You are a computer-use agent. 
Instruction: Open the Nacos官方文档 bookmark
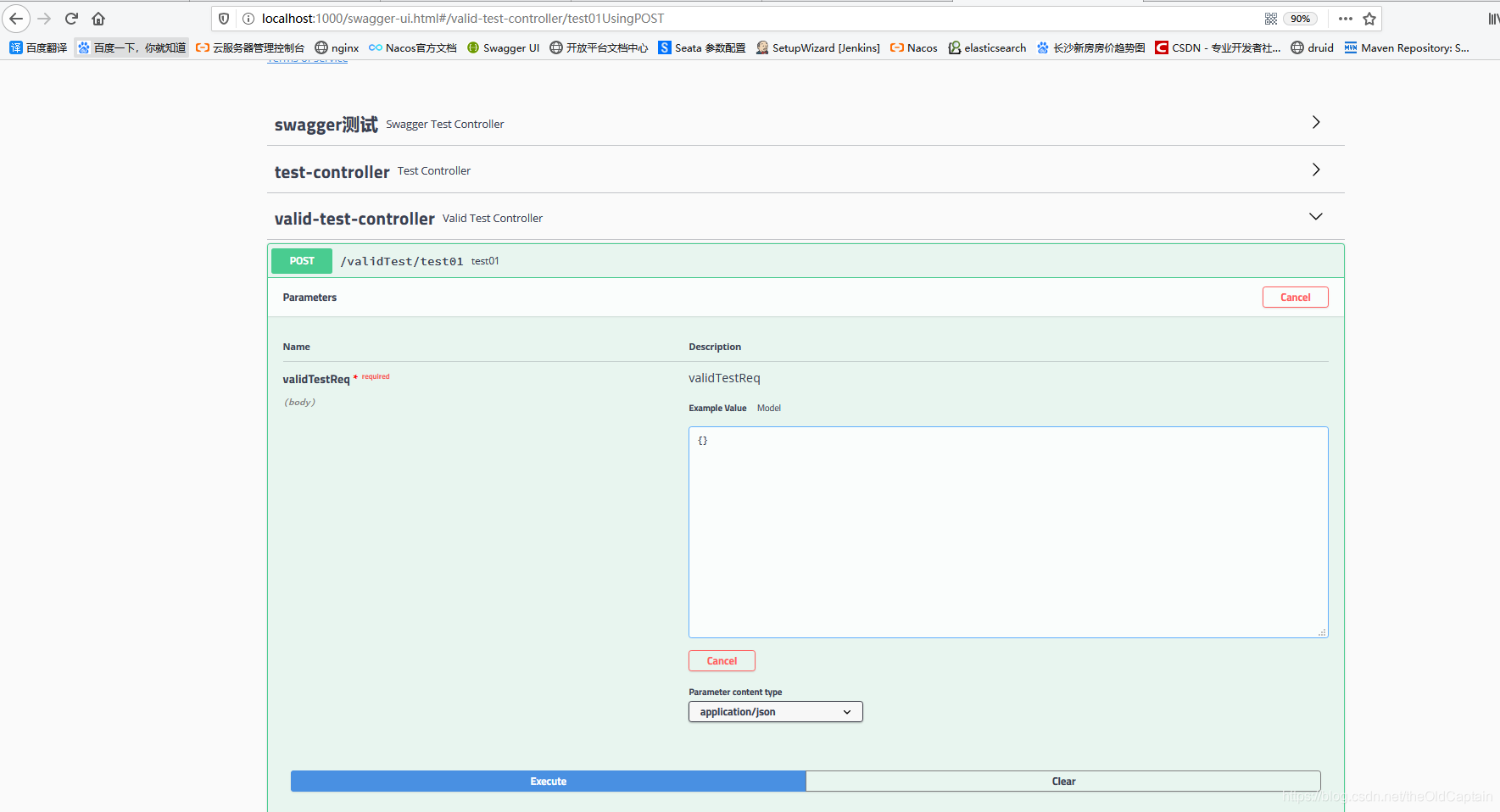[x=413, y=47]
